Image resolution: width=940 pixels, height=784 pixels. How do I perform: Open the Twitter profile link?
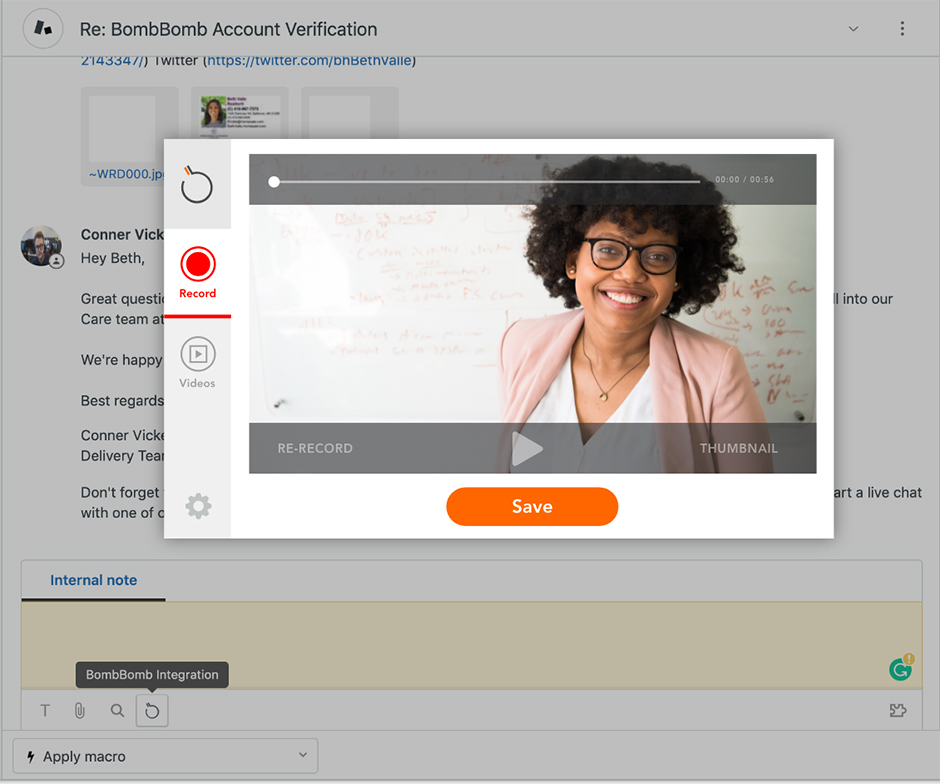[x=309, y=61]
